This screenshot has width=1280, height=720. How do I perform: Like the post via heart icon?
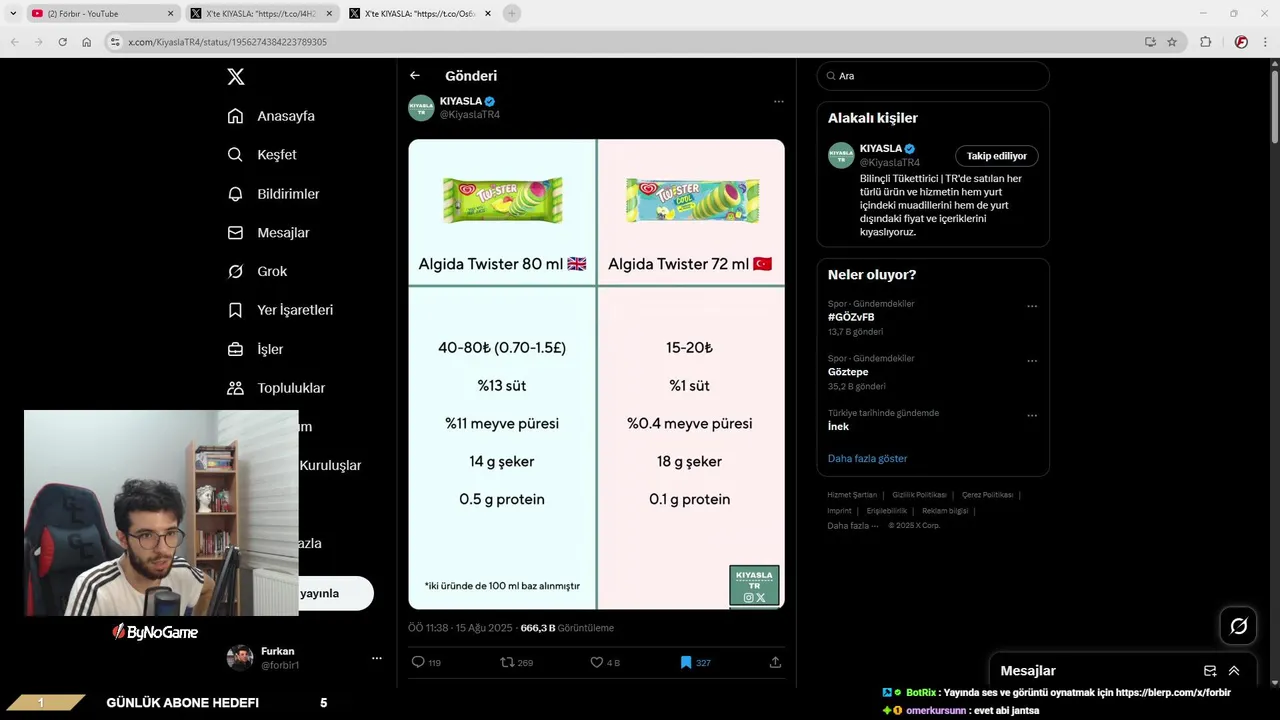(597, 662)
